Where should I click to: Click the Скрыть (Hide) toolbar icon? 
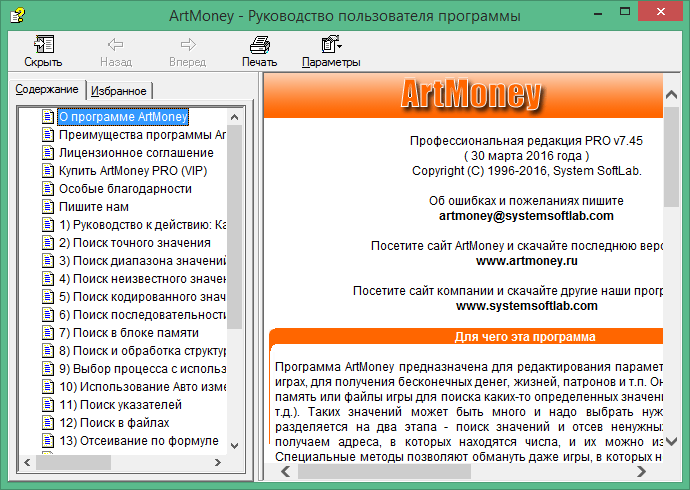pos(44,44)
